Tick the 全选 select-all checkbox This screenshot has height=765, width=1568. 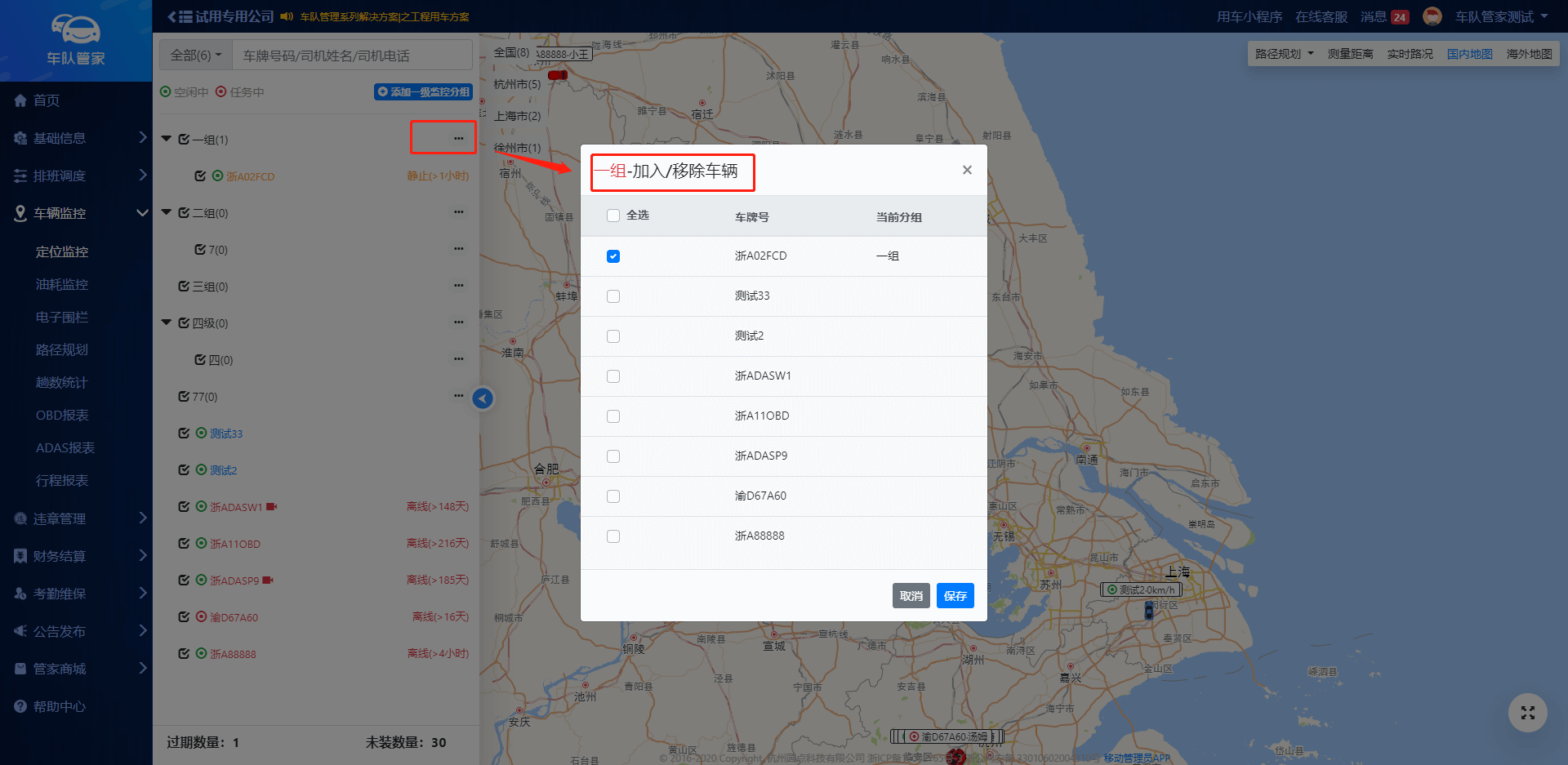point(613,216)
